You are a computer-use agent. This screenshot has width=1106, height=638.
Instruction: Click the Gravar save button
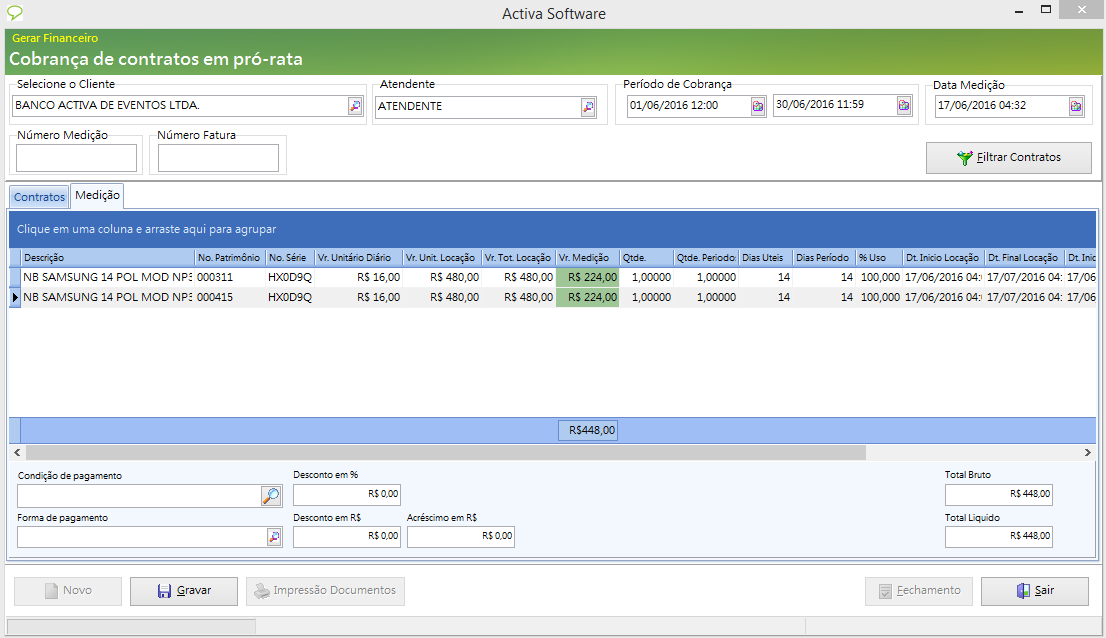coord(184,591)
